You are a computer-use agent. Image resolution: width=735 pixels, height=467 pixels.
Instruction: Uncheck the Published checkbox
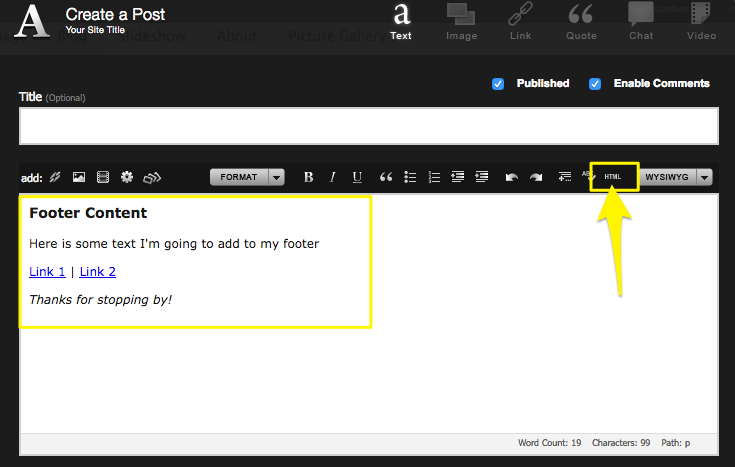point(498,84)
